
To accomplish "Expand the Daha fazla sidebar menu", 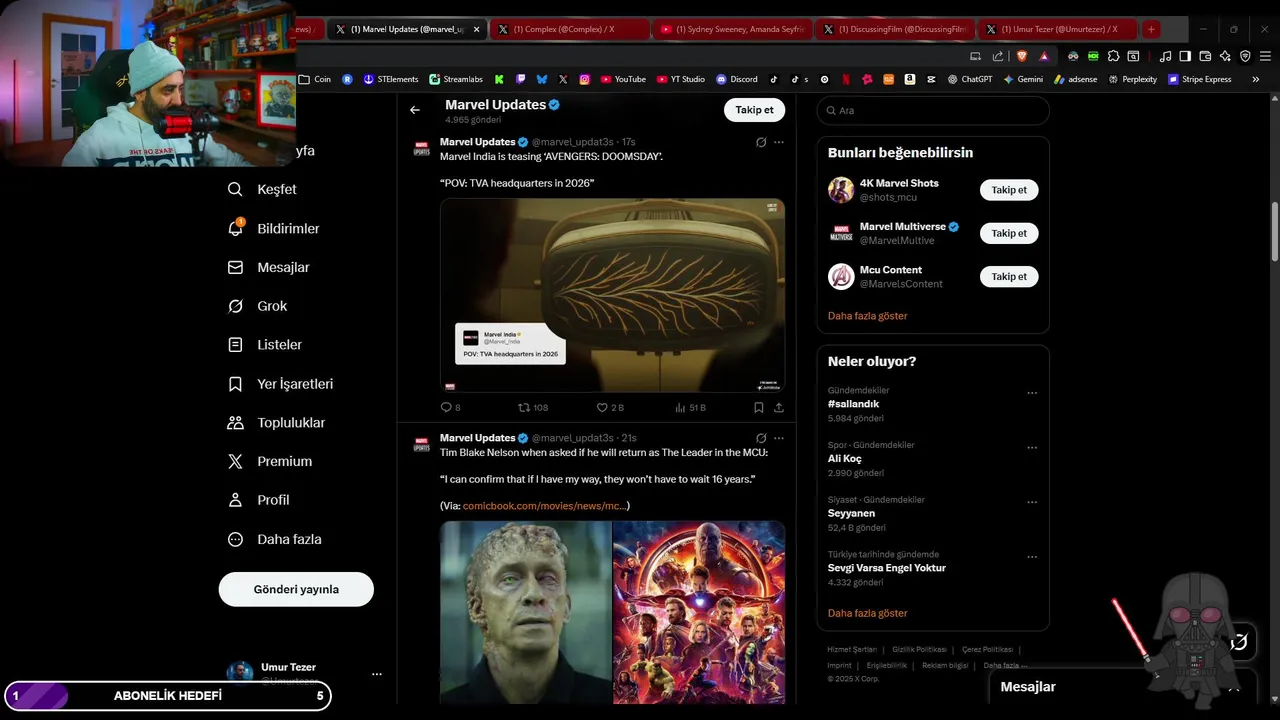I will 275,539.
